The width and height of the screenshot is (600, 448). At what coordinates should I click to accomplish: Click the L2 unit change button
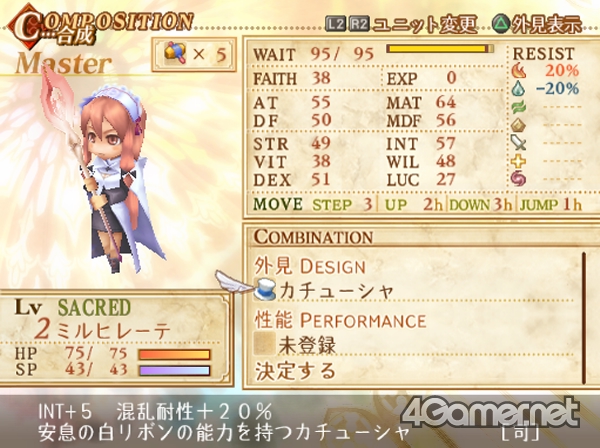[x=336, y=24]
